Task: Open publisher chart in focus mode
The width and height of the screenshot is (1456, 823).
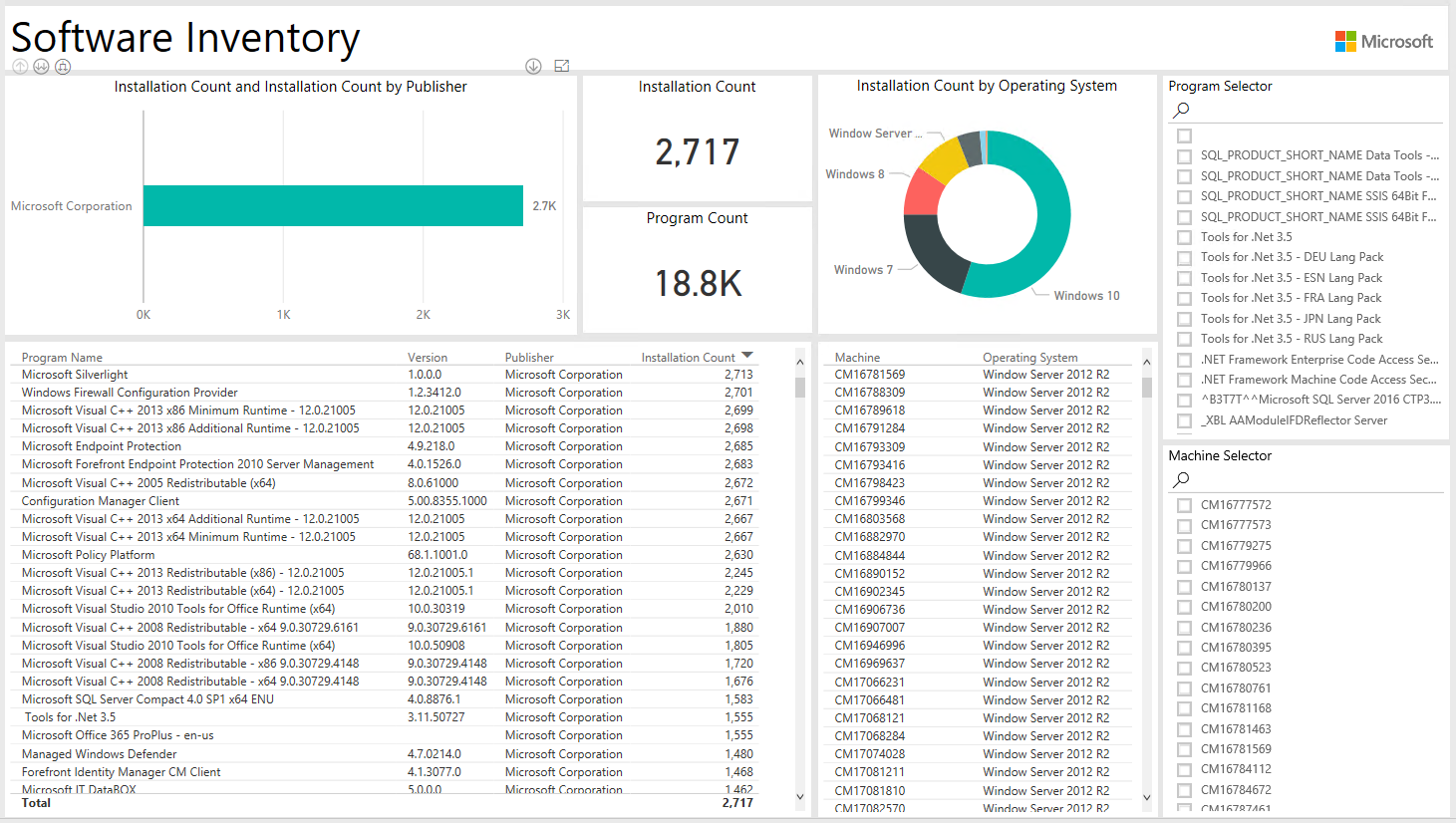Action: 562,67
